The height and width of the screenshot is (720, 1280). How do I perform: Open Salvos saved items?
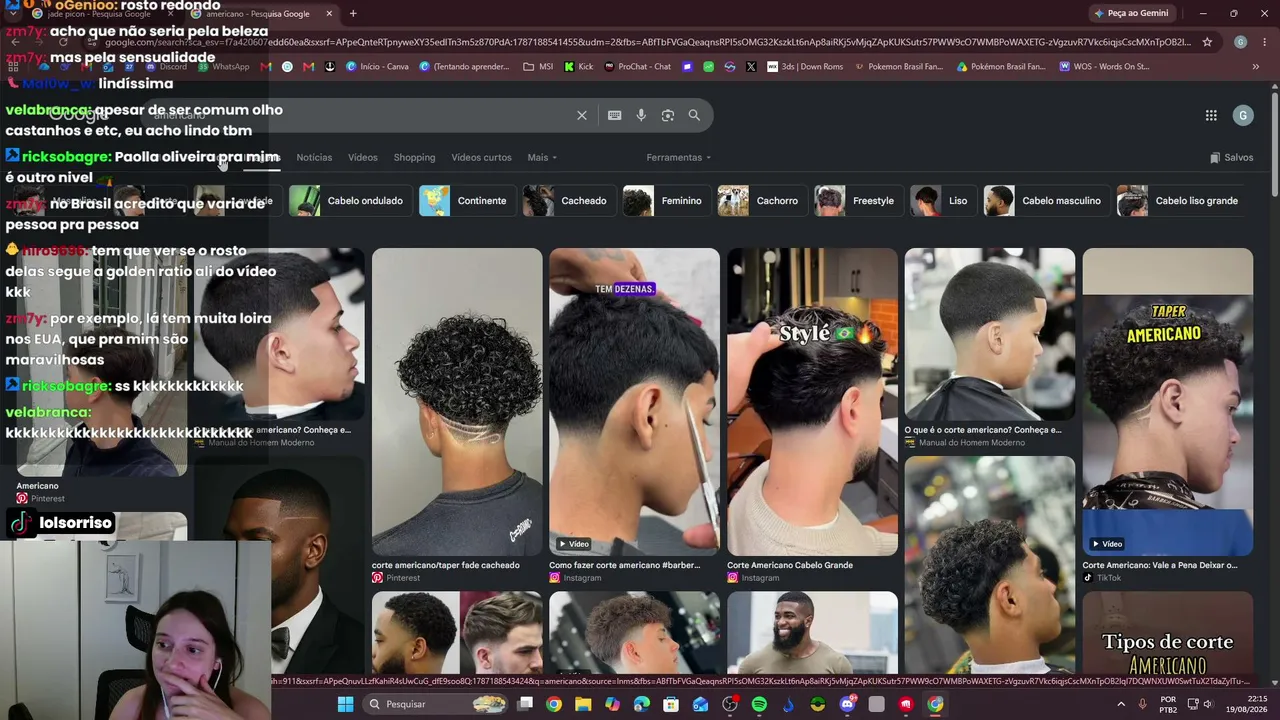1231,157
